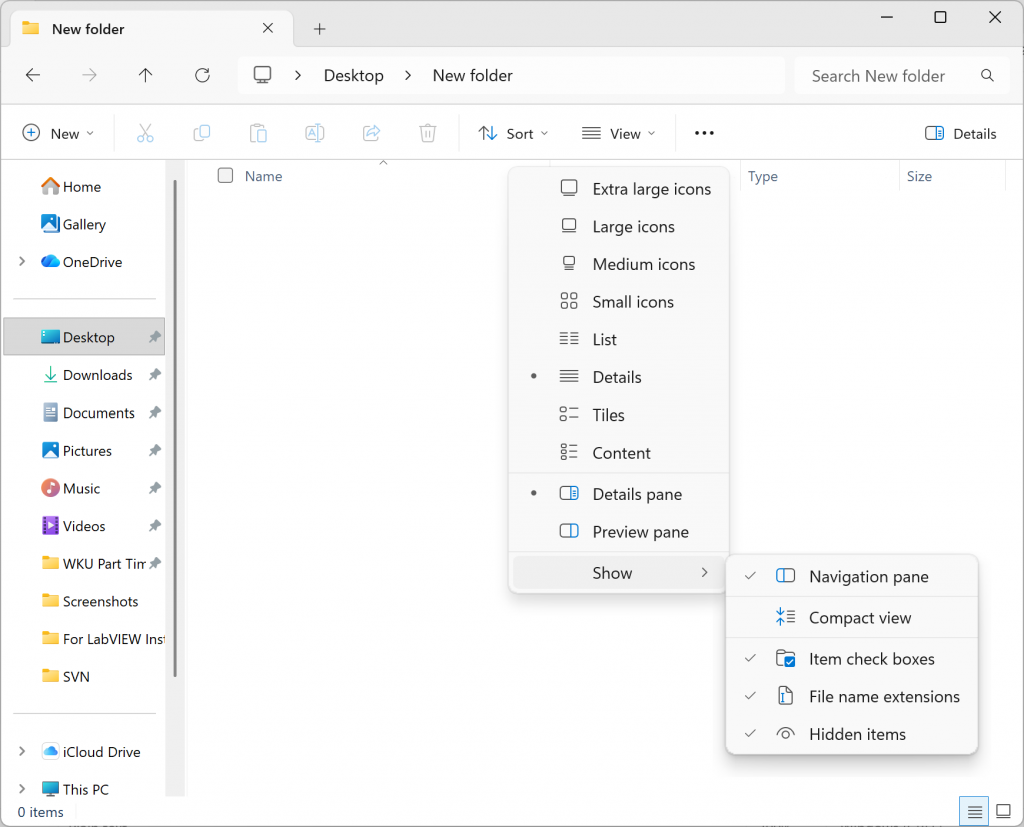Switch to details view in status bar
This screenshot has height=827, width=1024.
[974, 812]
